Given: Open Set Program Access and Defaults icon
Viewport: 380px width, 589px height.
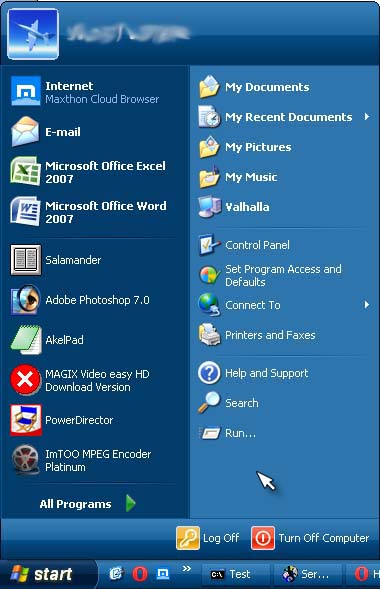Looking at the screenshot, I should [209, 275].
